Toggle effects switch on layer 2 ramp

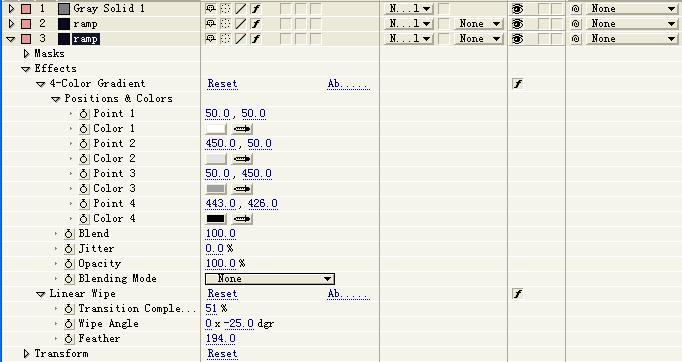coord(256,24)
